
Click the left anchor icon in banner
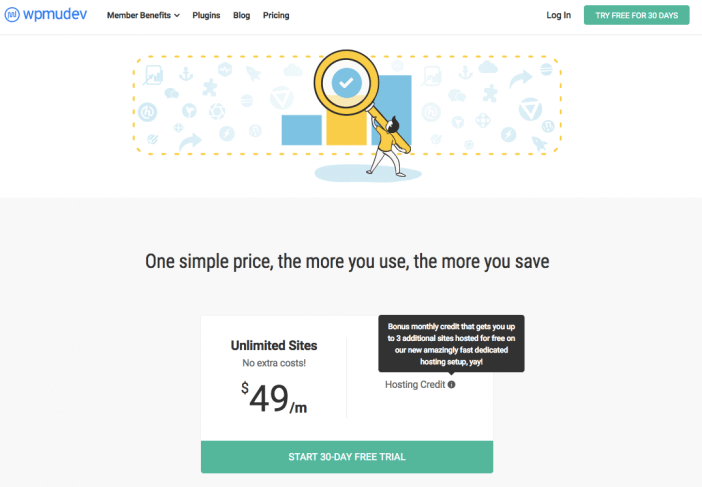tap(186, 73)
